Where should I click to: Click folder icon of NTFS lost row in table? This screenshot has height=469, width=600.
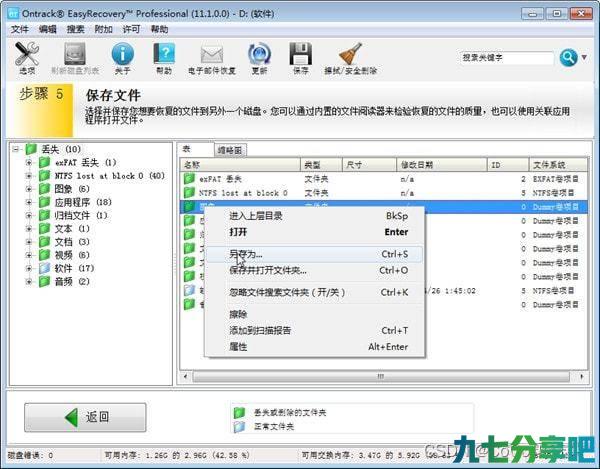tap(189, 192)
